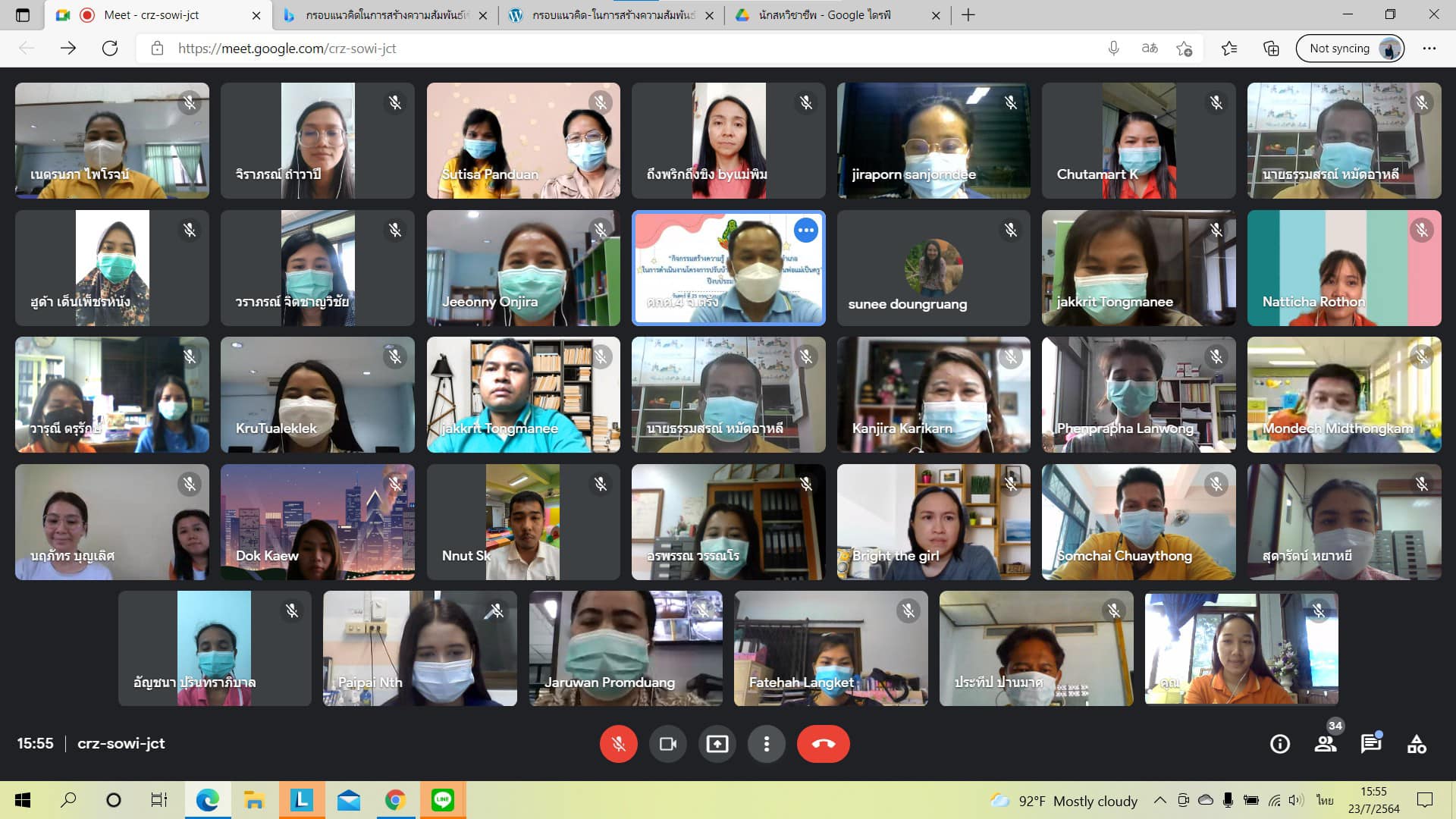Close the Google Drive tab
Image resolution: width=1456 pixels, height=819 pixels.
[936, 15]
